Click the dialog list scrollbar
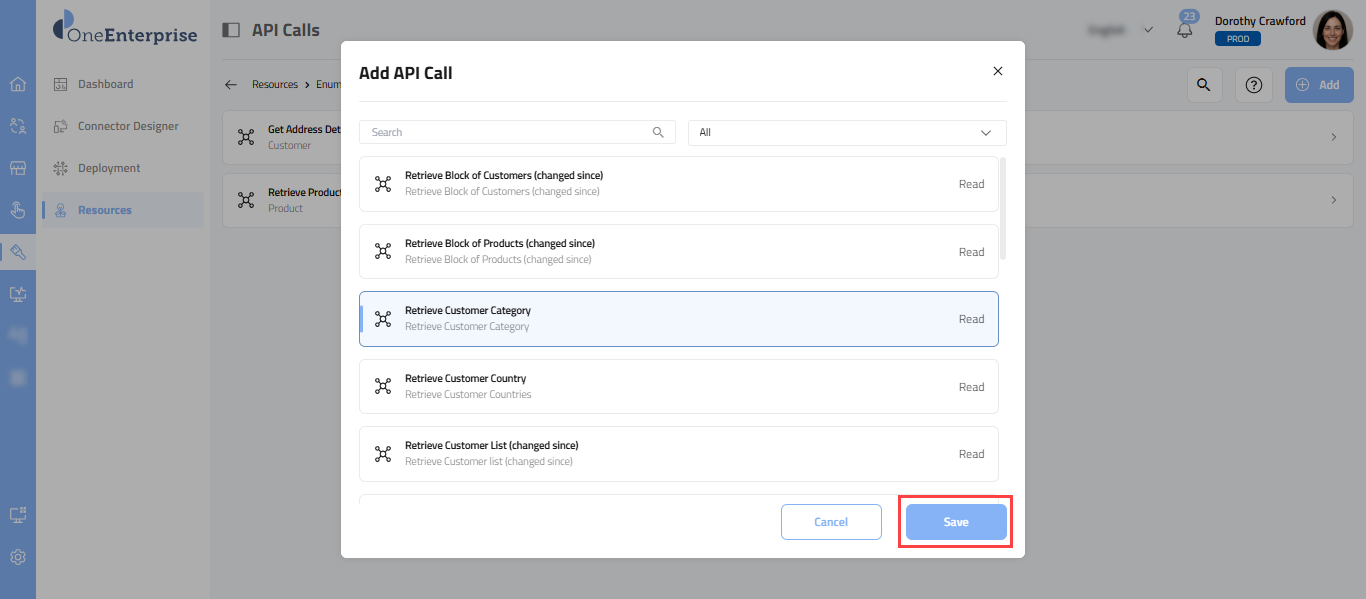The height and width of the screenshot is (599, 1366). pyautogui.click(x=1003, y=207)
